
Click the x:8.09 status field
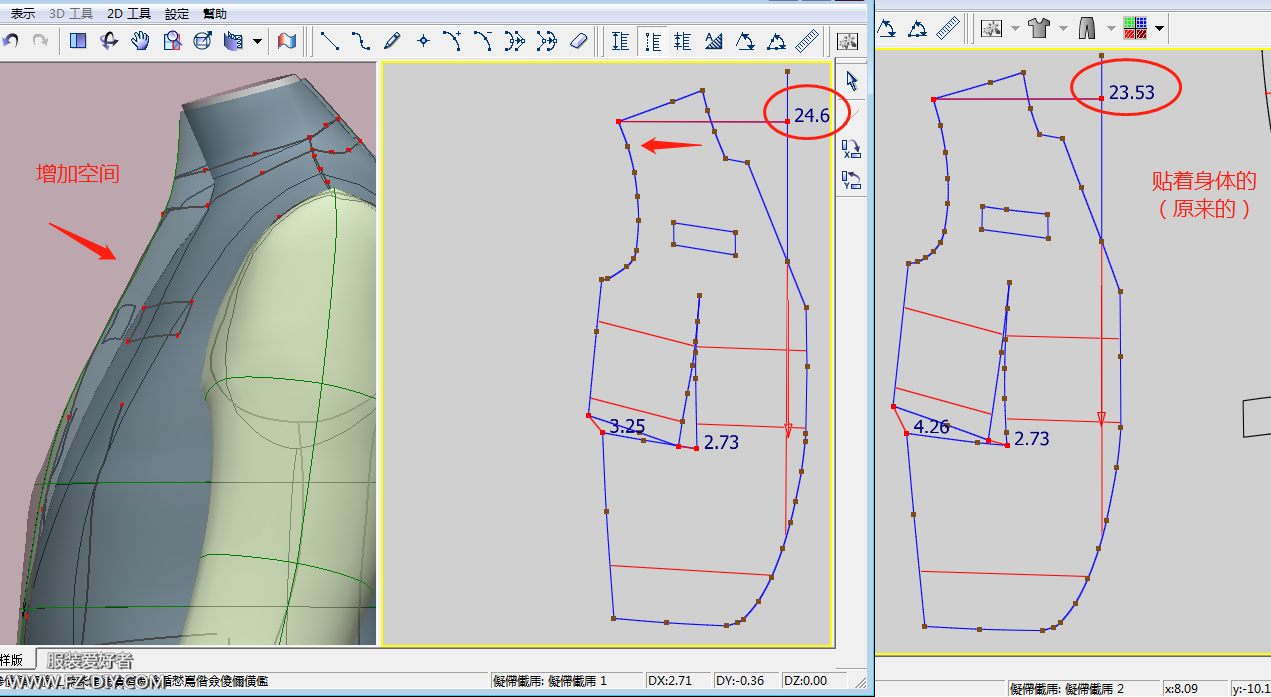click(x=1194, y=688)
